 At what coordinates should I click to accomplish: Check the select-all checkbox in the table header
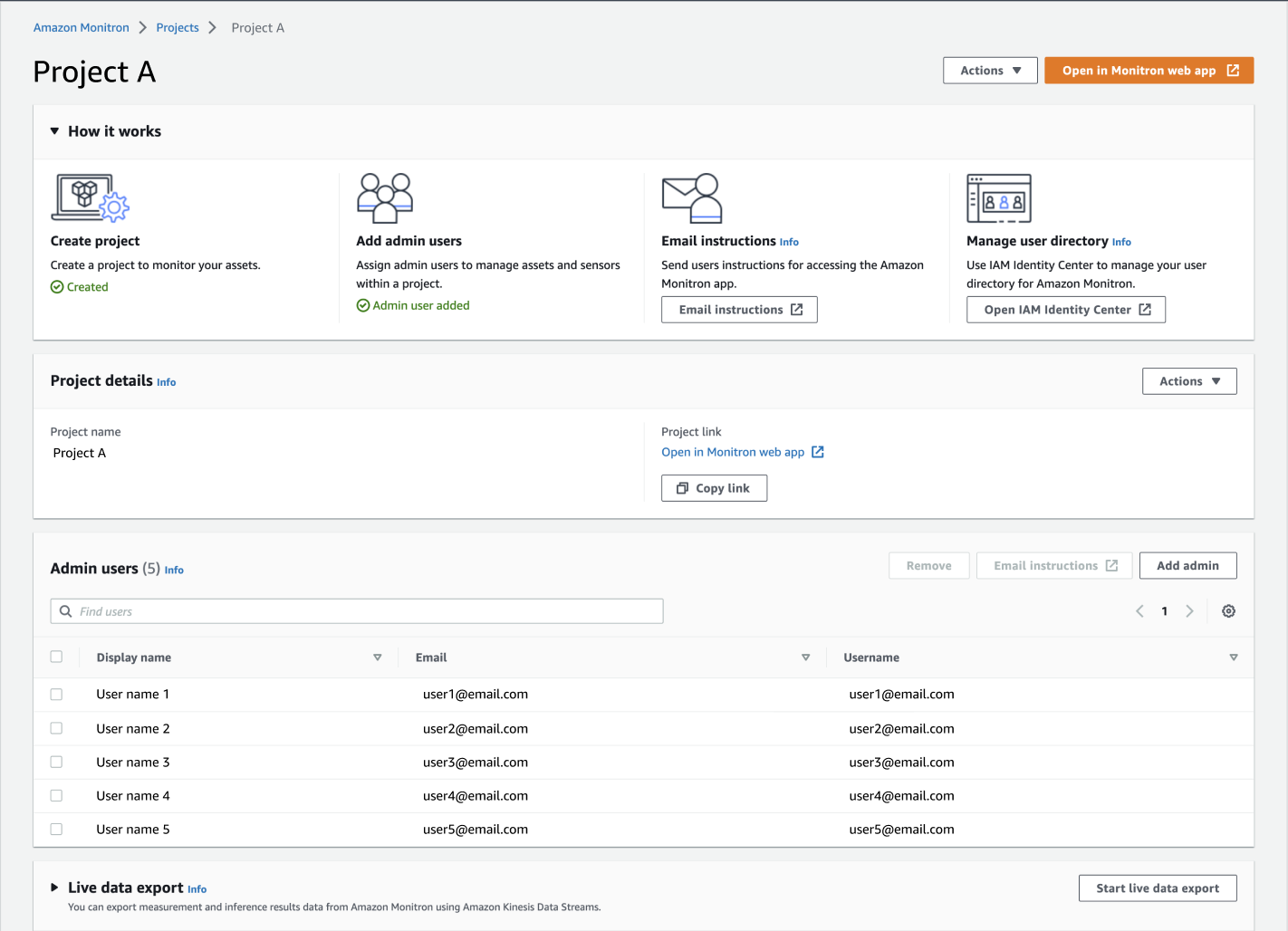pos(56,656)
